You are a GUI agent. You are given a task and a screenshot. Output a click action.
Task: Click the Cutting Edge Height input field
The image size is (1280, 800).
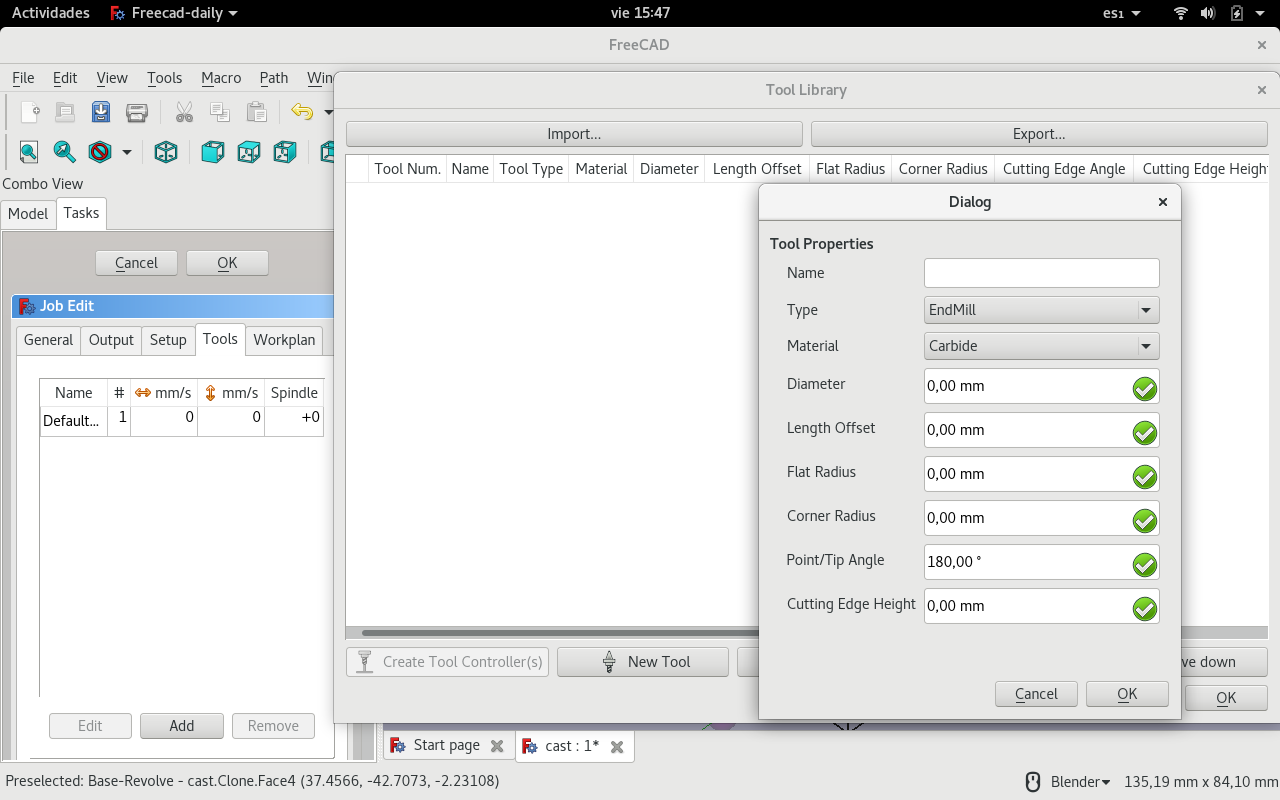1042,606
